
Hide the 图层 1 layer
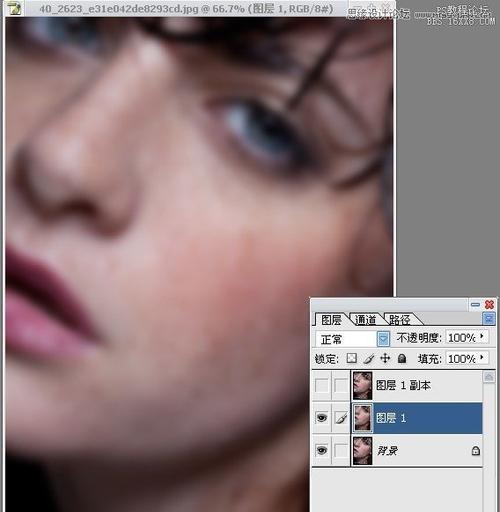pyautogui.click(x=322, y=418)
